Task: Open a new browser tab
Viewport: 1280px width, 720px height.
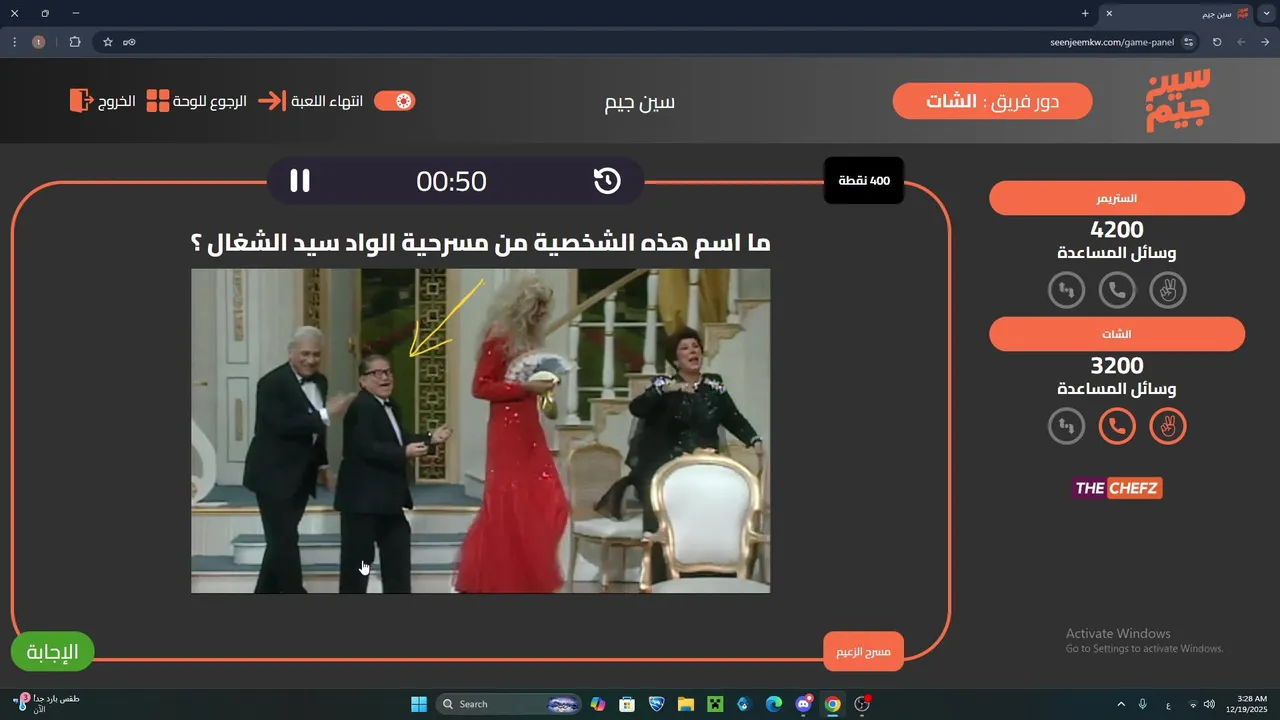Action: (x=1085, y=13)
